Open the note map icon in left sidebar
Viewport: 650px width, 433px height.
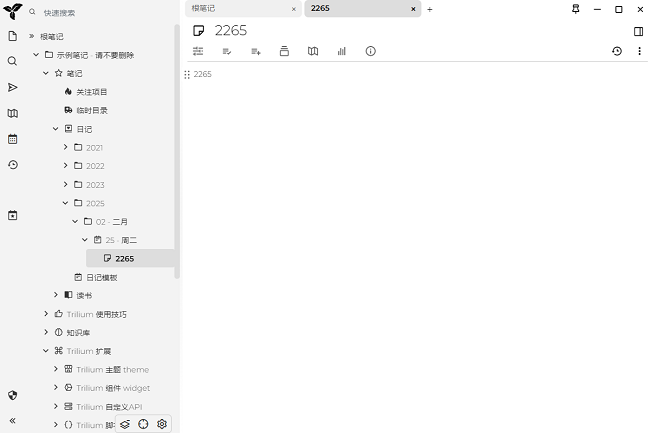[13, 114]
